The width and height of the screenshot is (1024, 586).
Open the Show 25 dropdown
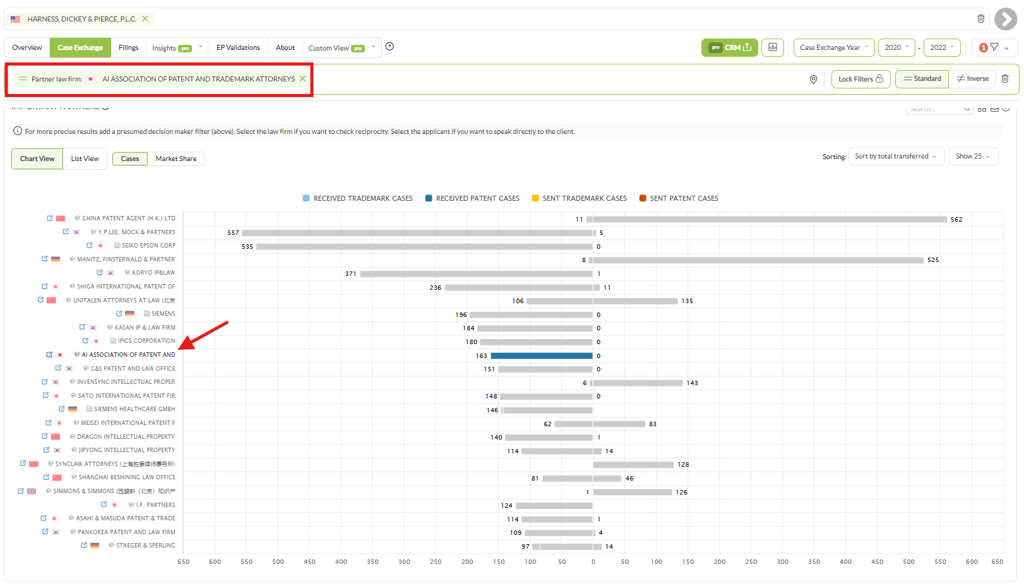(973, 157)
